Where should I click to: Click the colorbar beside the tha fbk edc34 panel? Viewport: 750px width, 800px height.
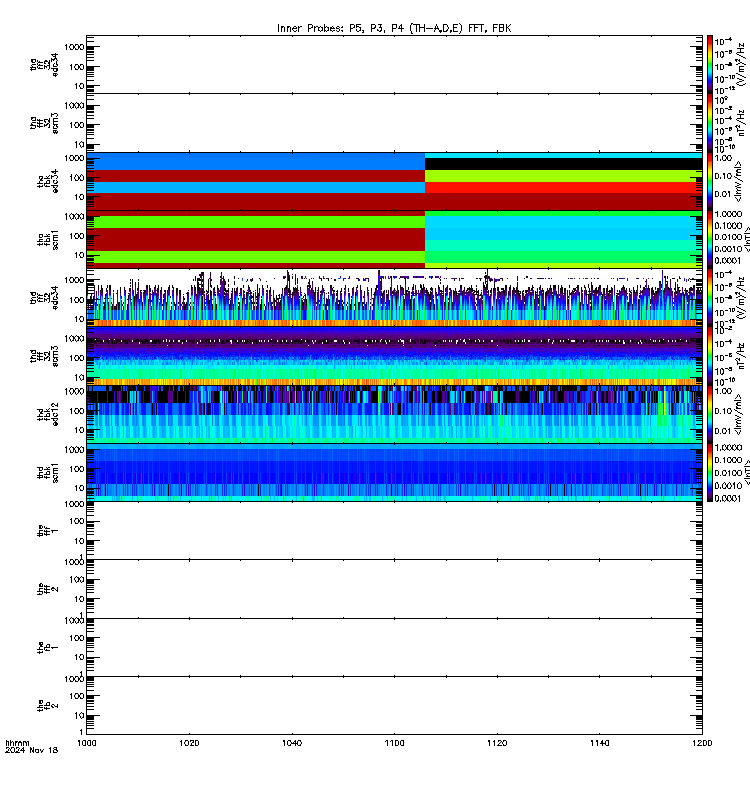[710, 181]
